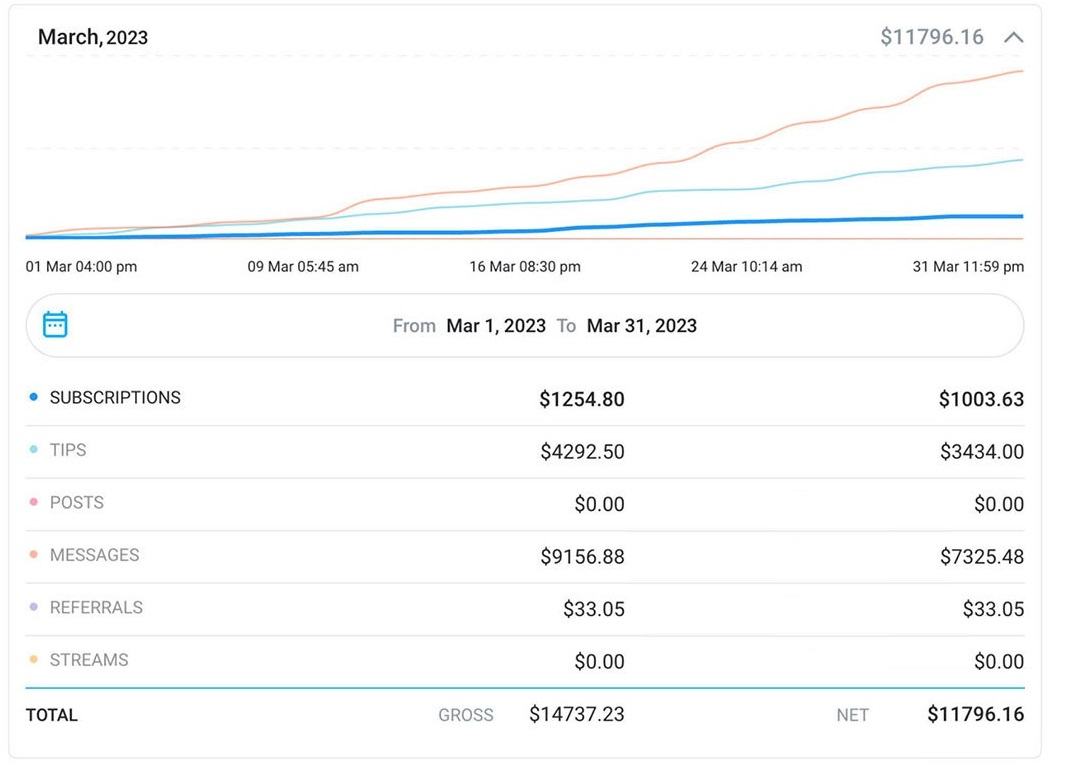Viewport: 1065px width, 768px height.
Task: Select the Mar 1, 2023 start date
Action: click(496, 326)
